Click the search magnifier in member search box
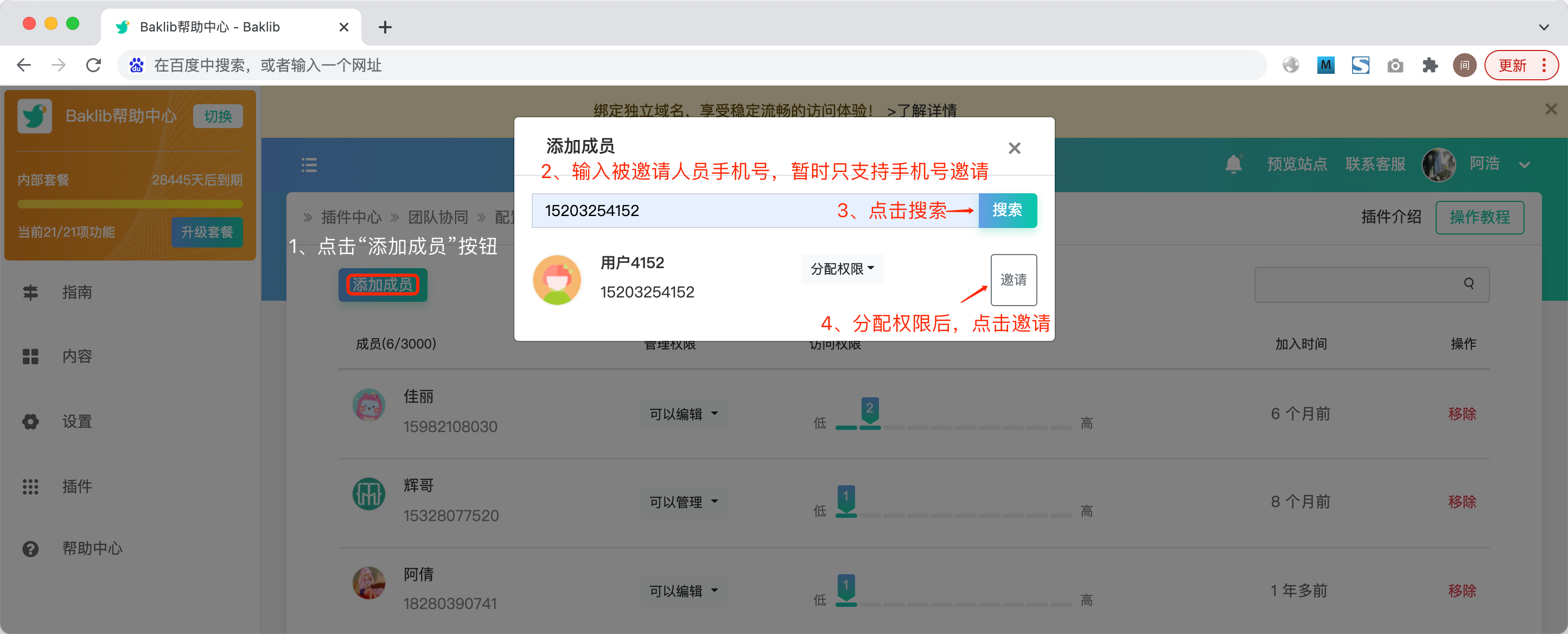Image resolution: width=1568 pixels, height=634 pixels. (1468, 284)
